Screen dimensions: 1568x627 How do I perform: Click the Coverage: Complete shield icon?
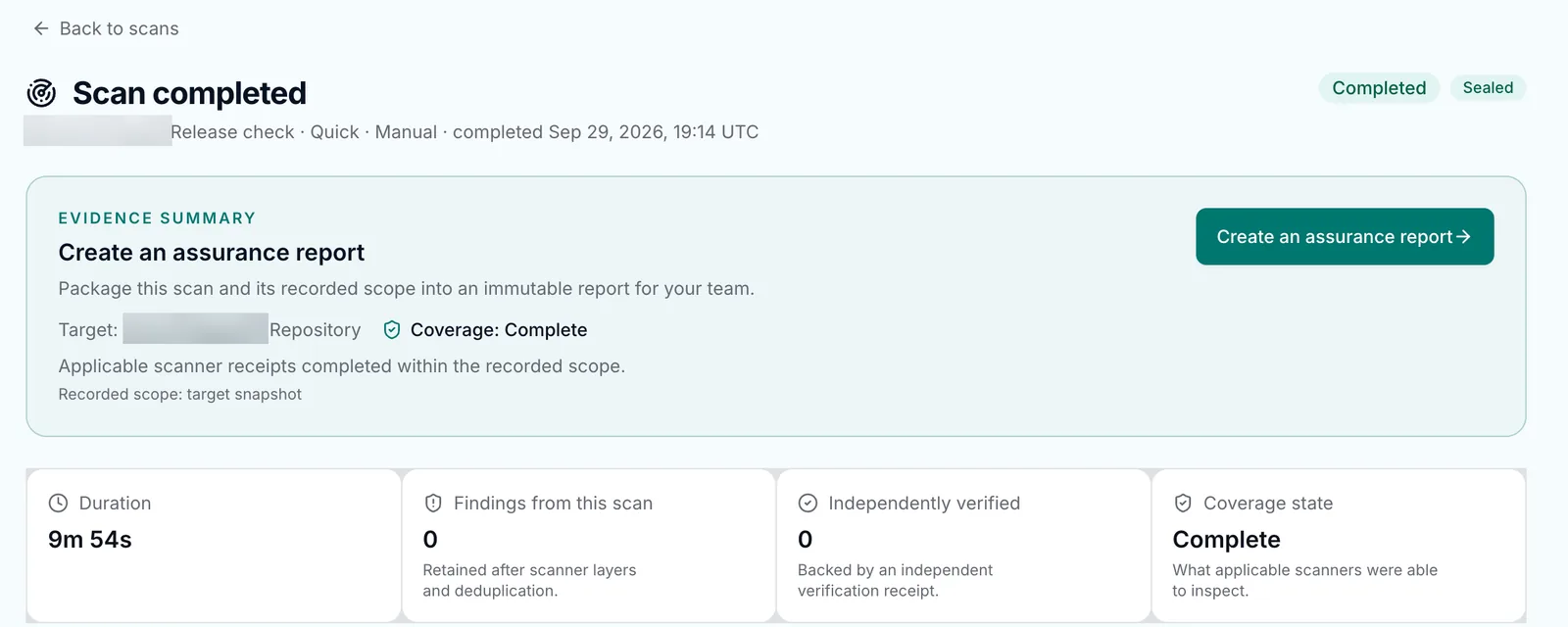click(x=392, y=330)
